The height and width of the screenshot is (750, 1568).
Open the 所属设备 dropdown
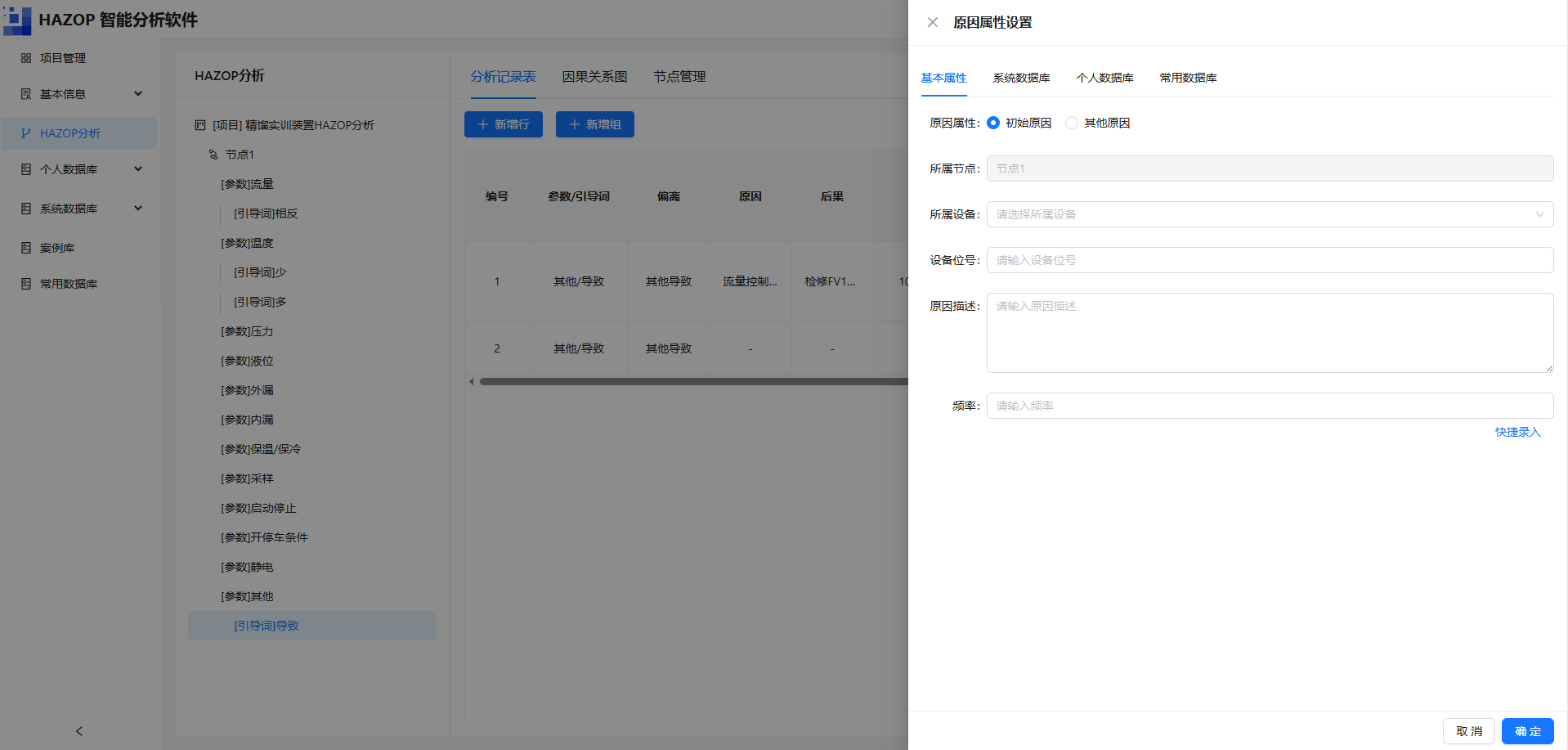(x=1270, y=214)
